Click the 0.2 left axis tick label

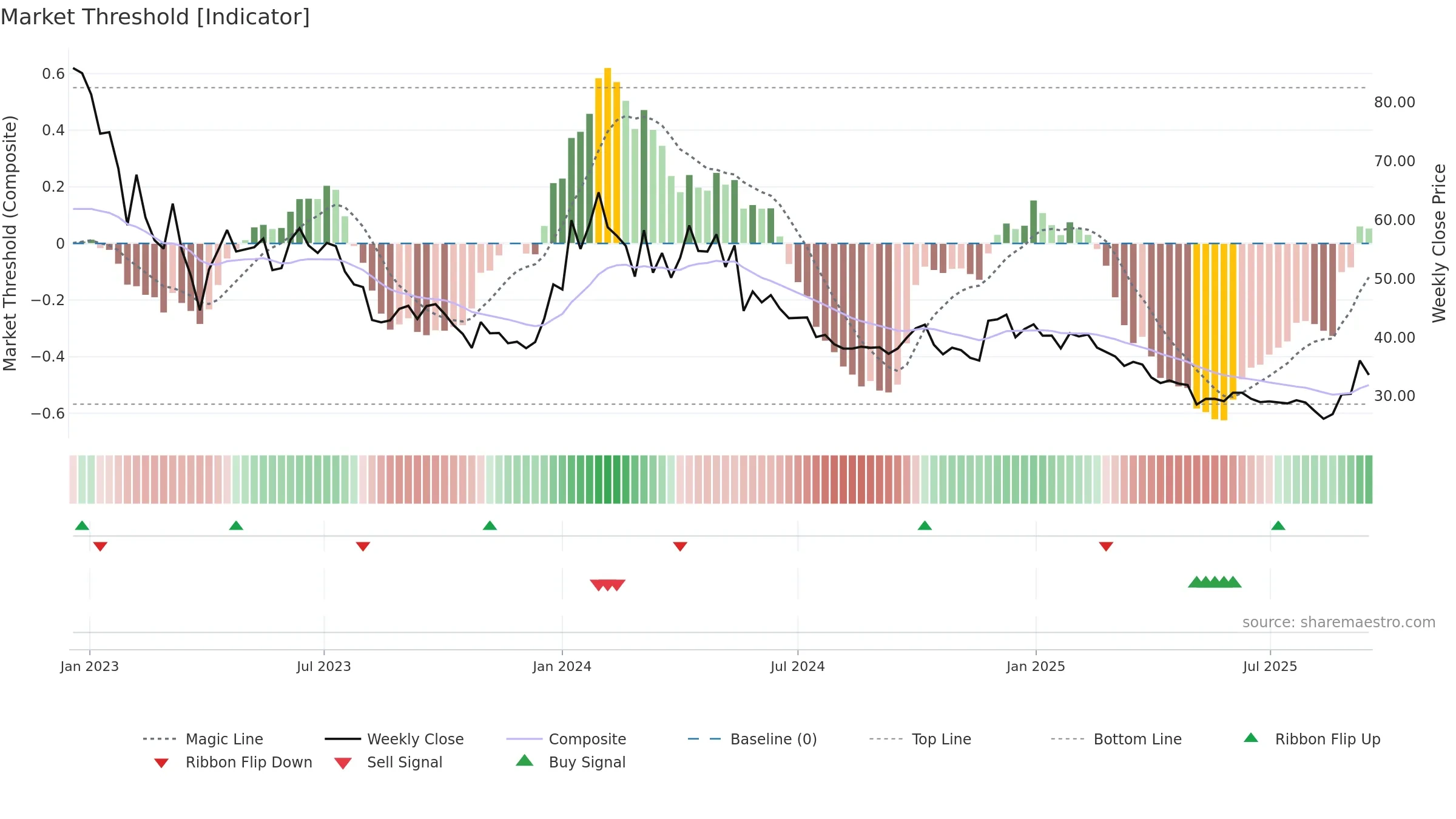pyautogui.click(x=53, y=187)
